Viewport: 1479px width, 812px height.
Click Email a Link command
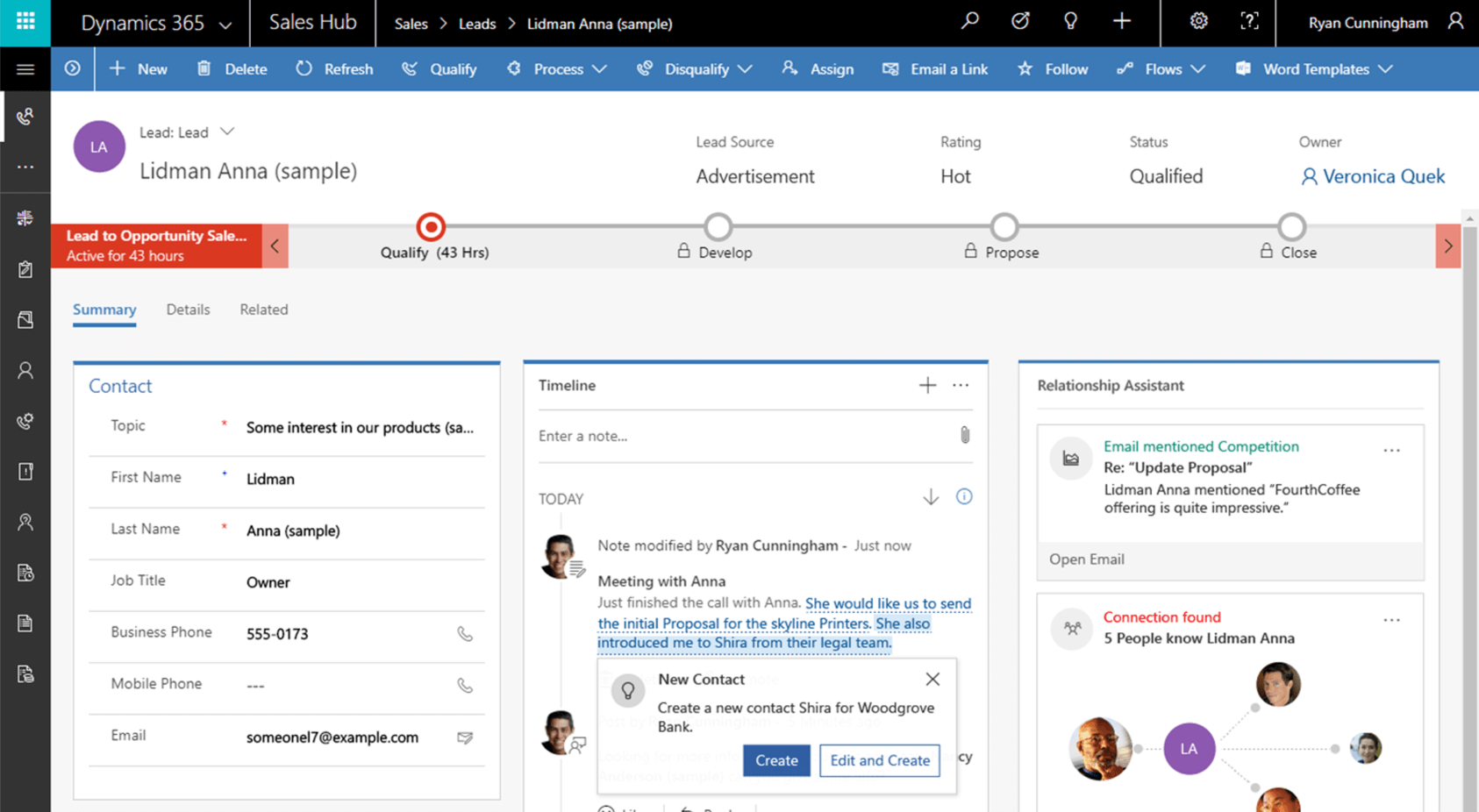coord(935,69)
